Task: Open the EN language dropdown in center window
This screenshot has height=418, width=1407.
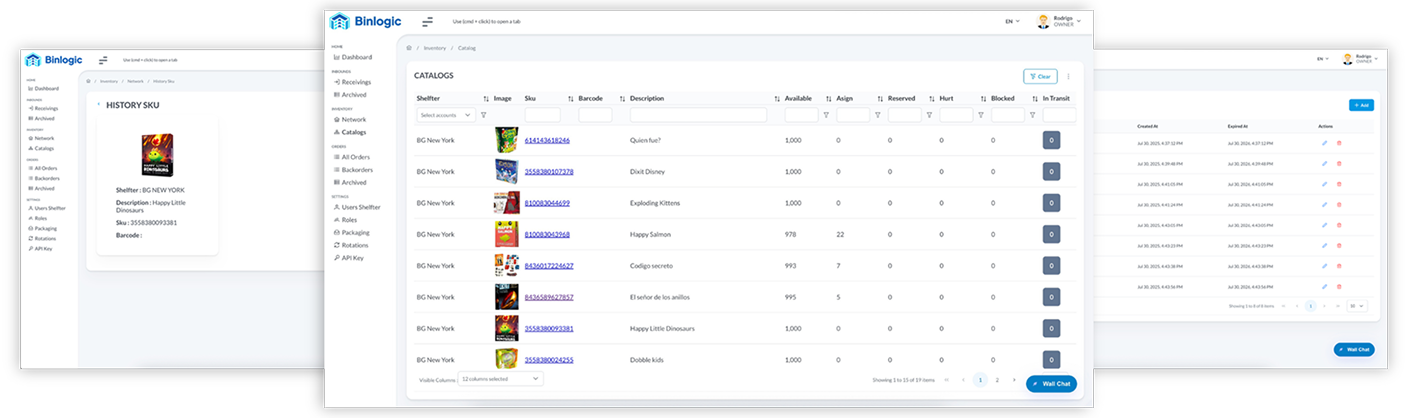Action: [1012, 21]
